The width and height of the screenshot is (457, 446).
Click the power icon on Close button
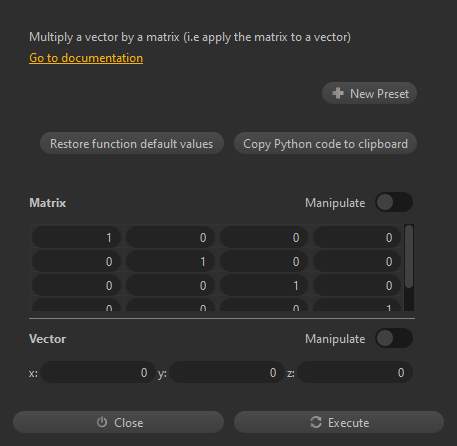(102, 422)
